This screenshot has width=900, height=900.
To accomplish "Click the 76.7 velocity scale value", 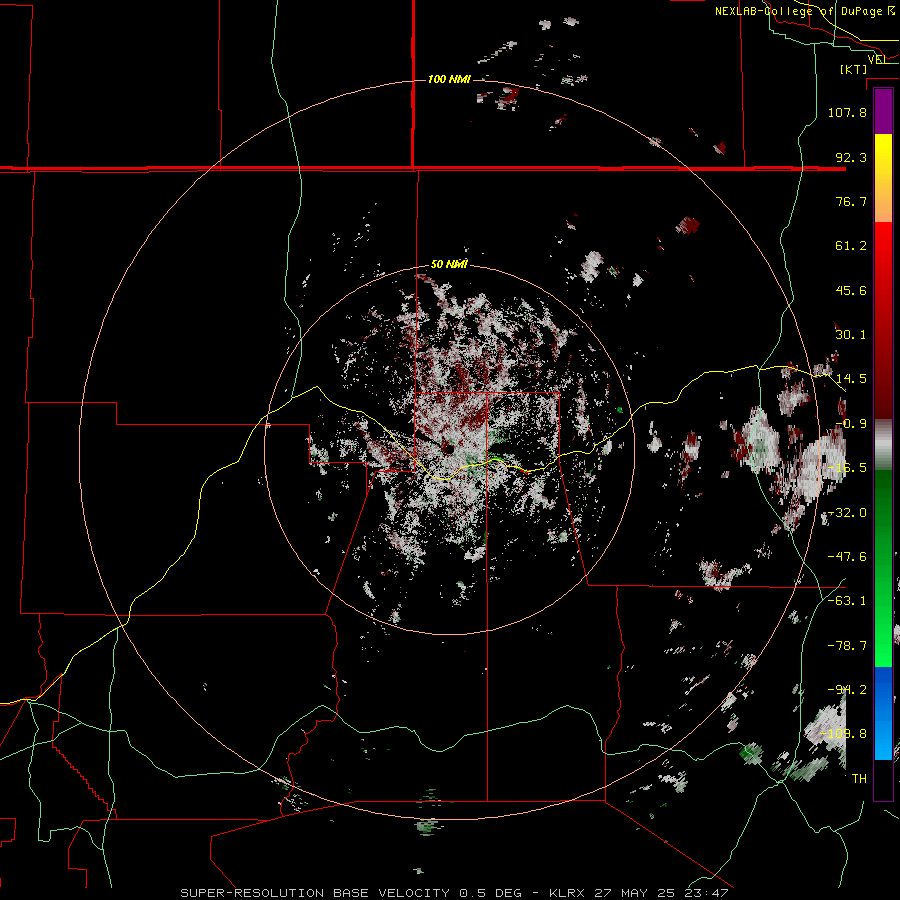I will 851,201.
